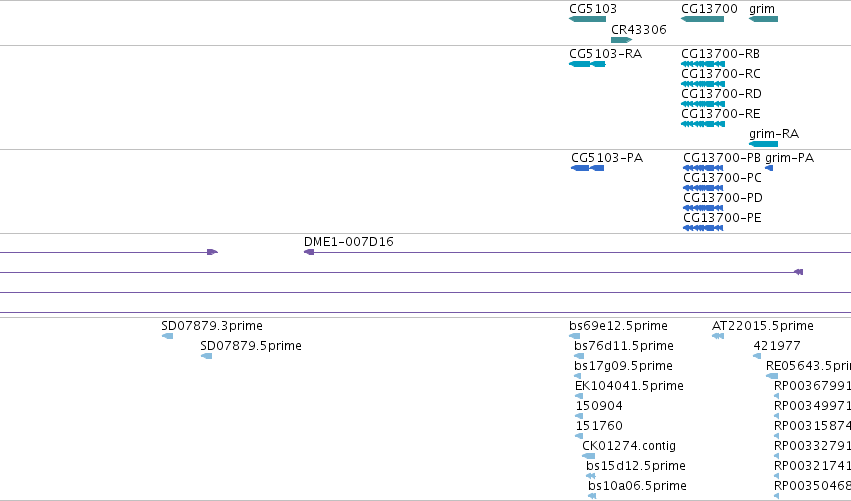Image resolution: width=851 pixels, height=501 pixels.
Task: Click the 150904 feature label
Action: [599, 406]
